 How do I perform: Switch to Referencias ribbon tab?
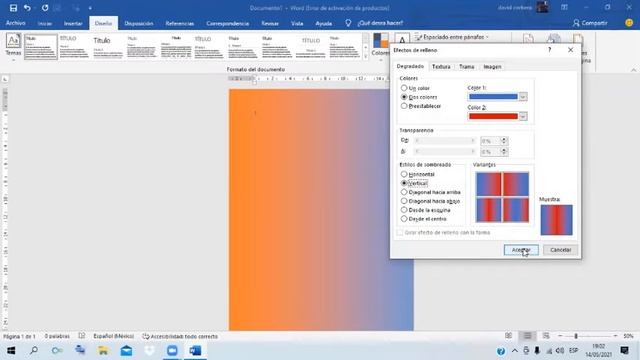[180, 23]
